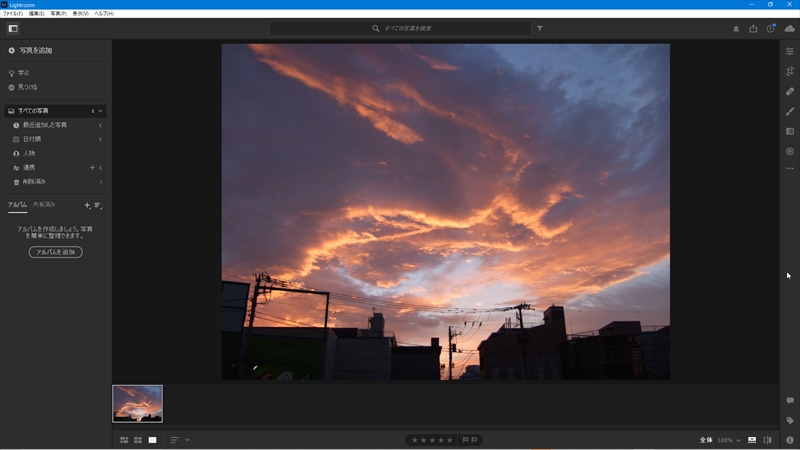This screenshot has height=450, width=800.
Task: Open the Edit adjustments panel icon
Action: coord(789,51)
